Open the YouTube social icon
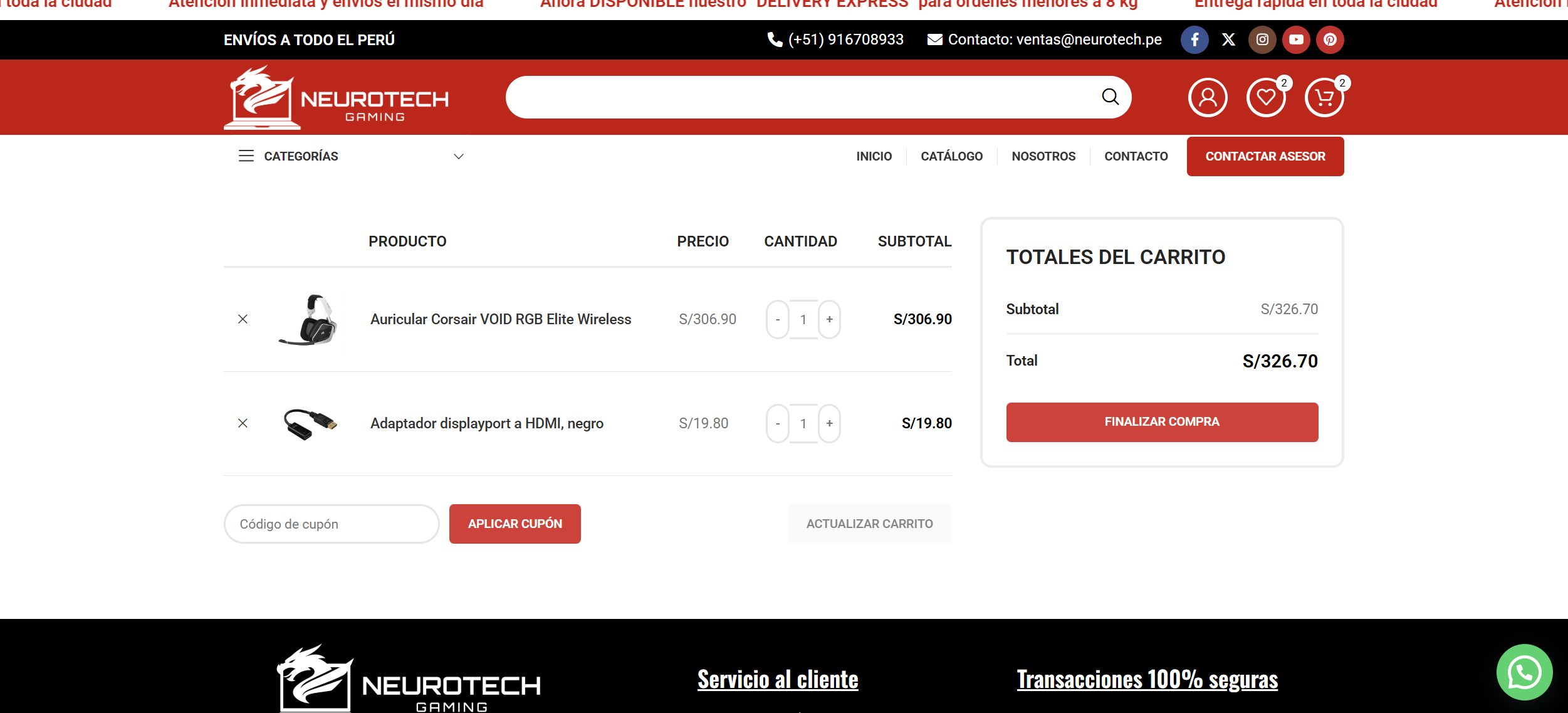This screenshot has height=713, width=1568. pyautogui.click(x=1296, y=40)
